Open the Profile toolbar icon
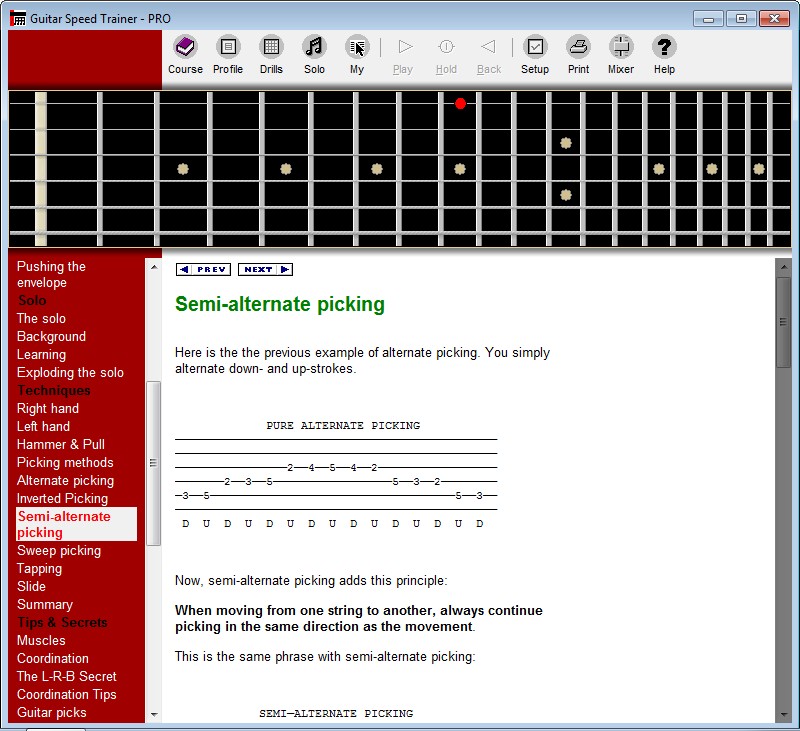Viewport: 800px width, 731px height. (x=228, y=47)
